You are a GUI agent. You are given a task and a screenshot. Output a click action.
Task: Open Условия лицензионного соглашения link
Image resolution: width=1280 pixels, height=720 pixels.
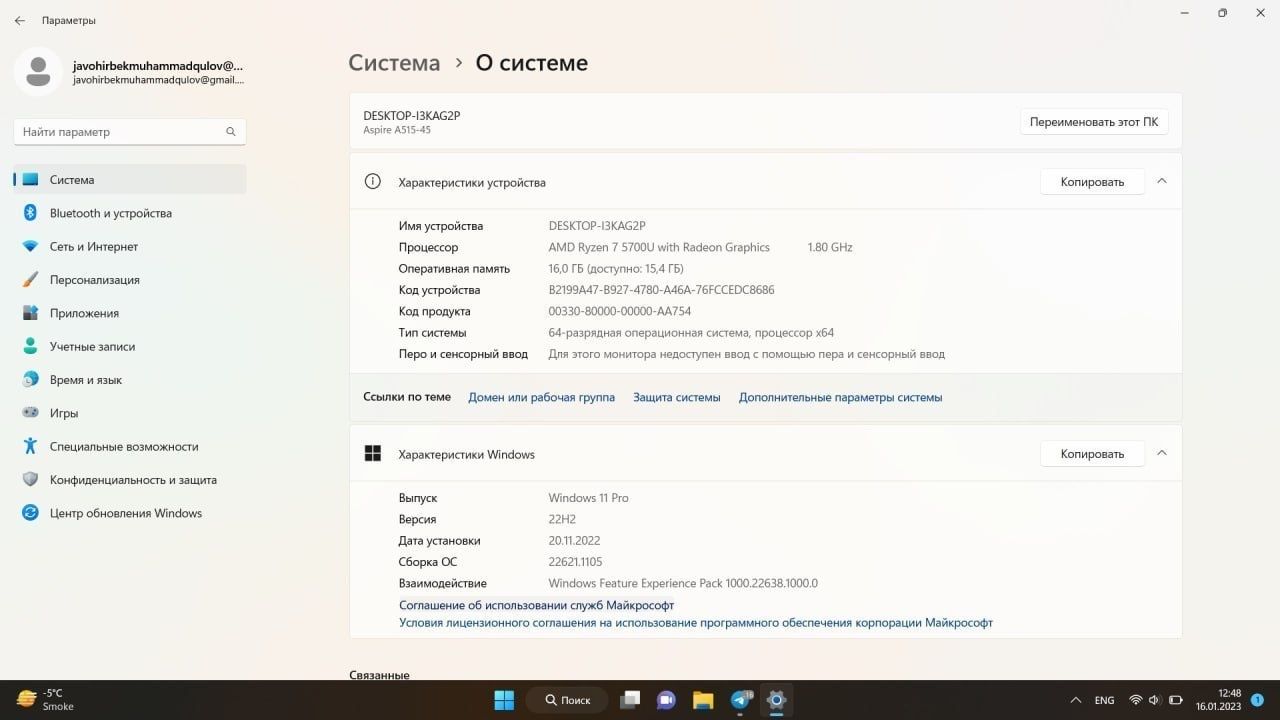click(x=696, y=622)
